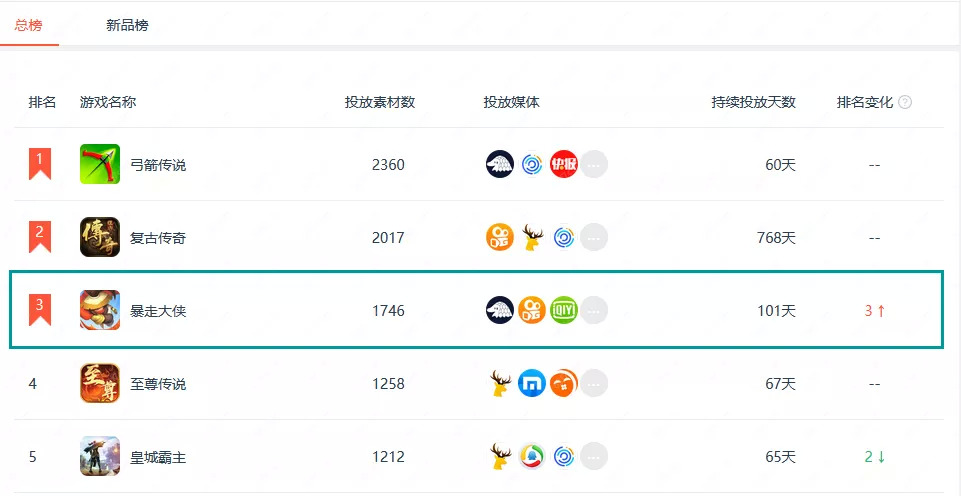Click the 持续投放天数 column header
961x496 pixels.
tap(753, 102)
